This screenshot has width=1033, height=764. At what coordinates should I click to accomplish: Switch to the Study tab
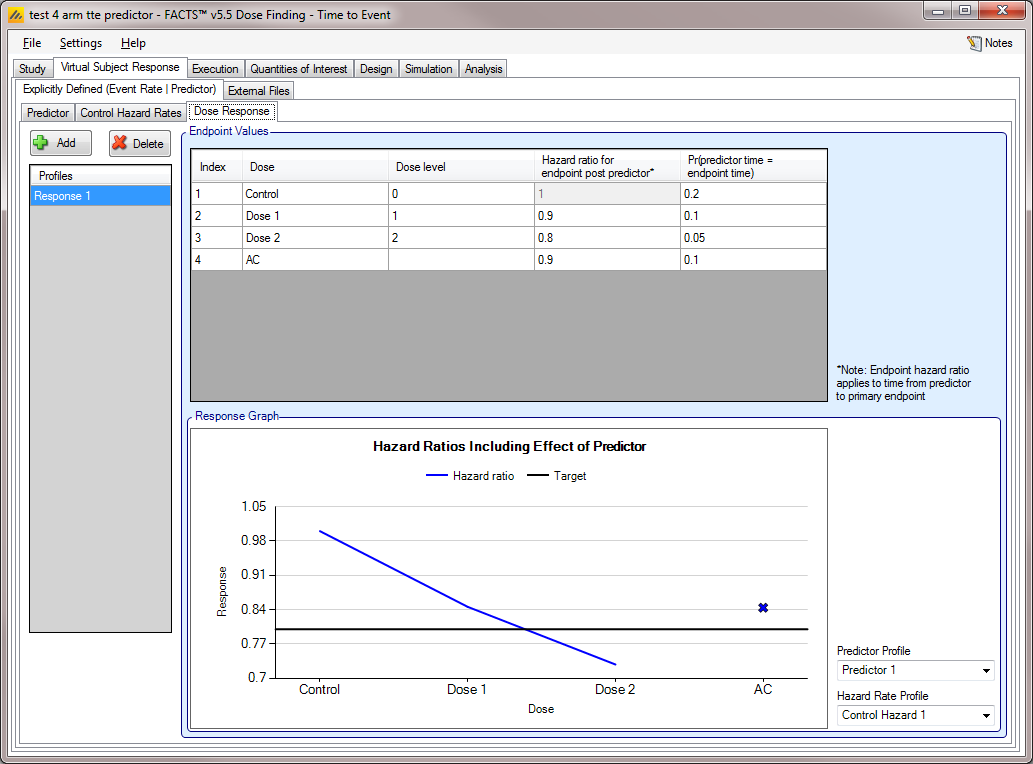(32, 69)
